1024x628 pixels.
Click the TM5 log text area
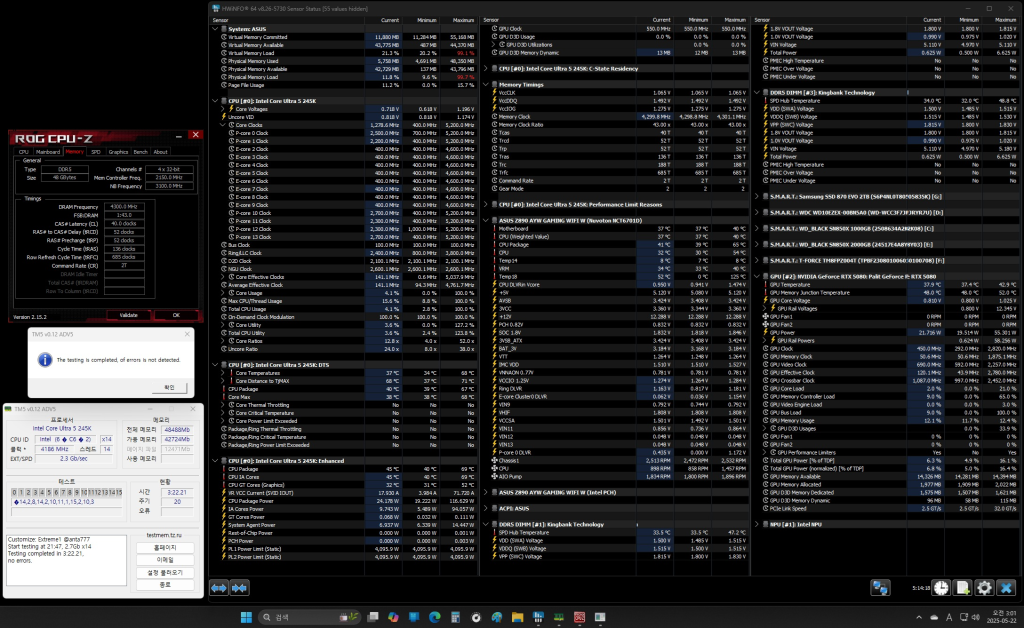(67, 560)
